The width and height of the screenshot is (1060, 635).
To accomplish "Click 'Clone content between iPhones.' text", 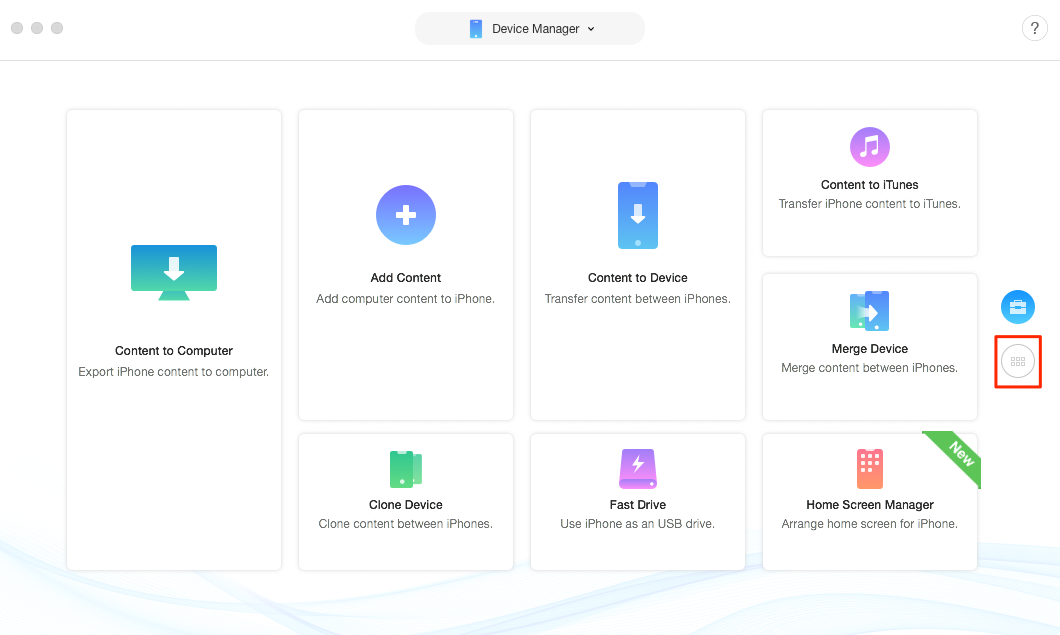I will tap(406, 524).
